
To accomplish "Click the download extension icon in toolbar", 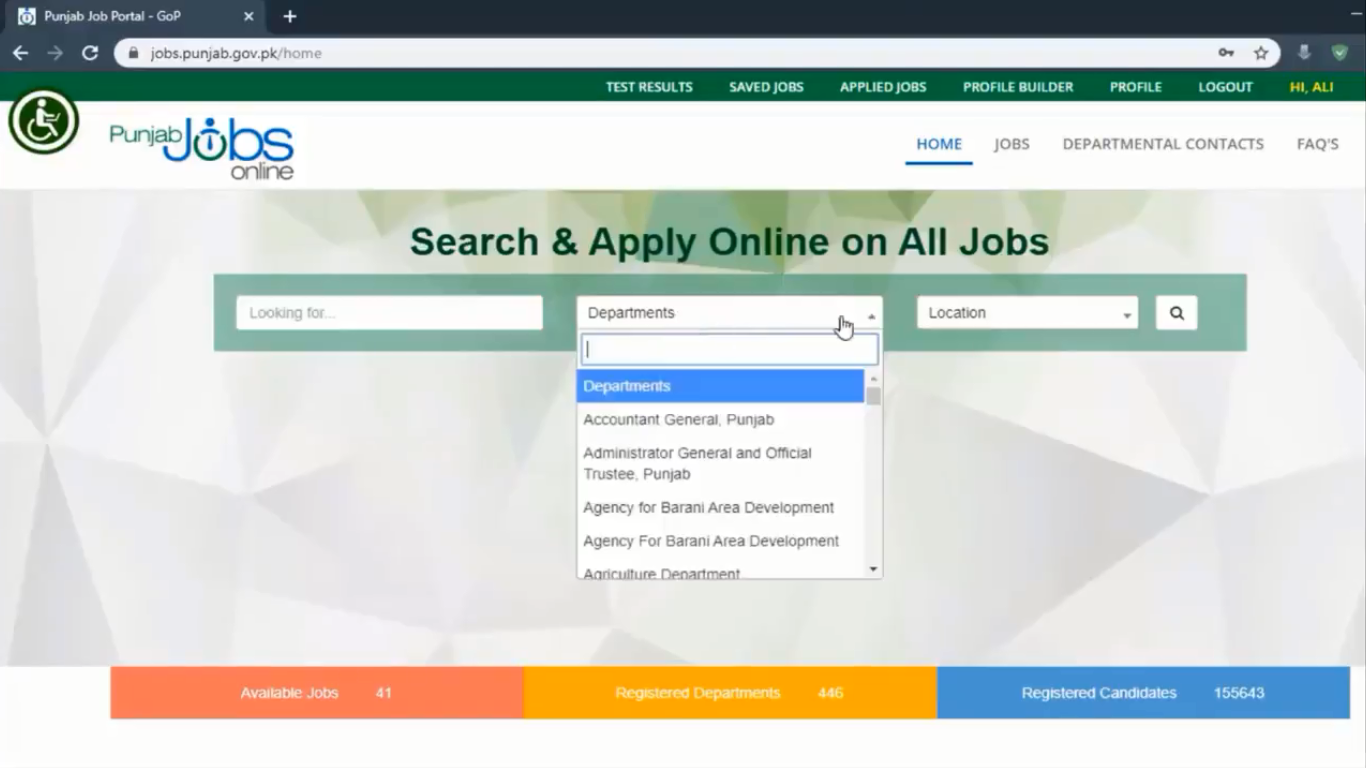I will [1304, 53].
